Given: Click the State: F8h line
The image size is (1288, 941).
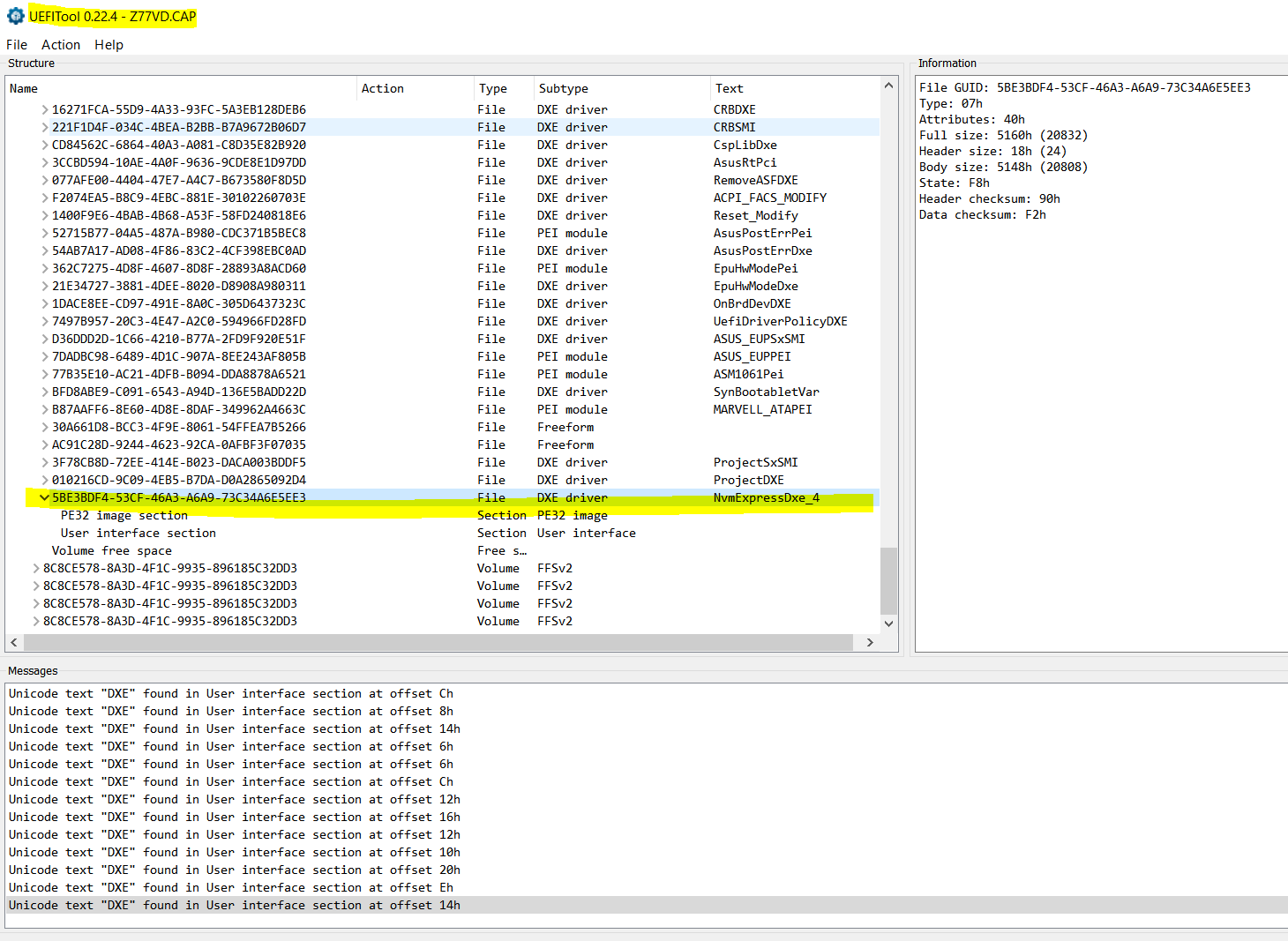Looking at the screenshot, I should [955, 183].
